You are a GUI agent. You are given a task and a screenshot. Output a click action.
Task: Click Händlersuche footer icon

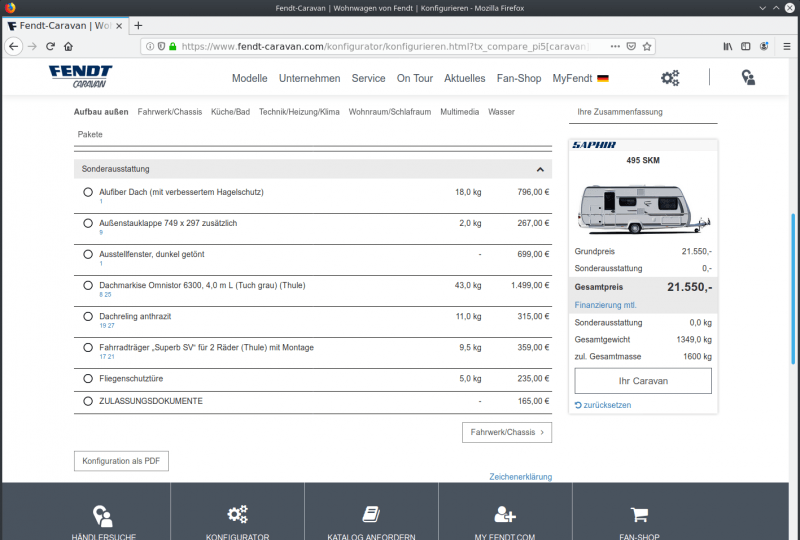coord(103,516)
